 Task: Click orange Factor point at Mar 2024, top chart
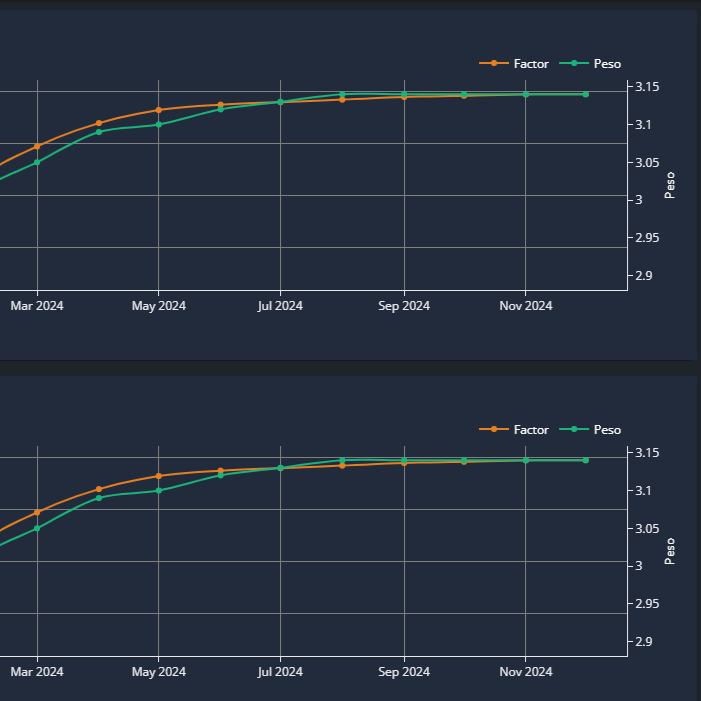(x=37, y=146)
